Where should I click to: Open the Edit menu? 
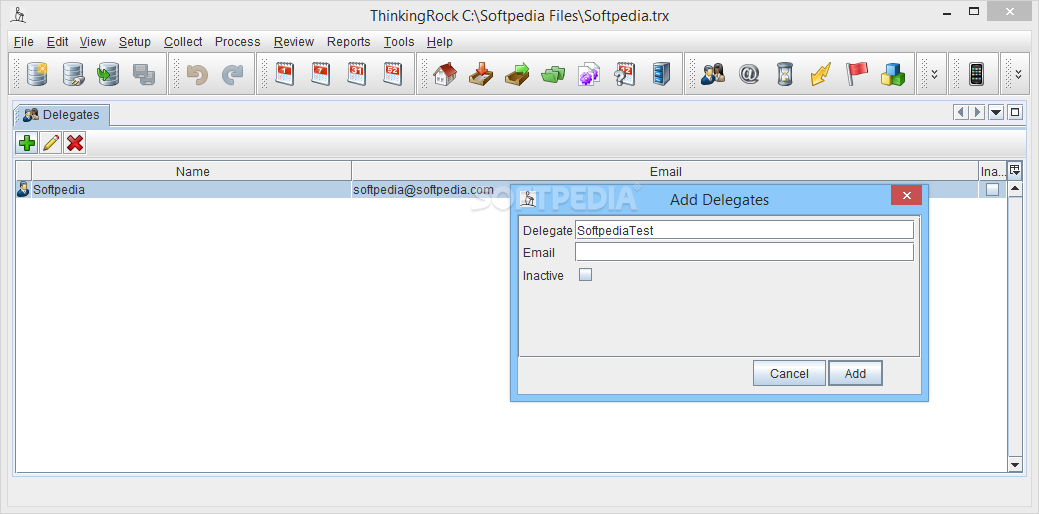click(58, 42)
